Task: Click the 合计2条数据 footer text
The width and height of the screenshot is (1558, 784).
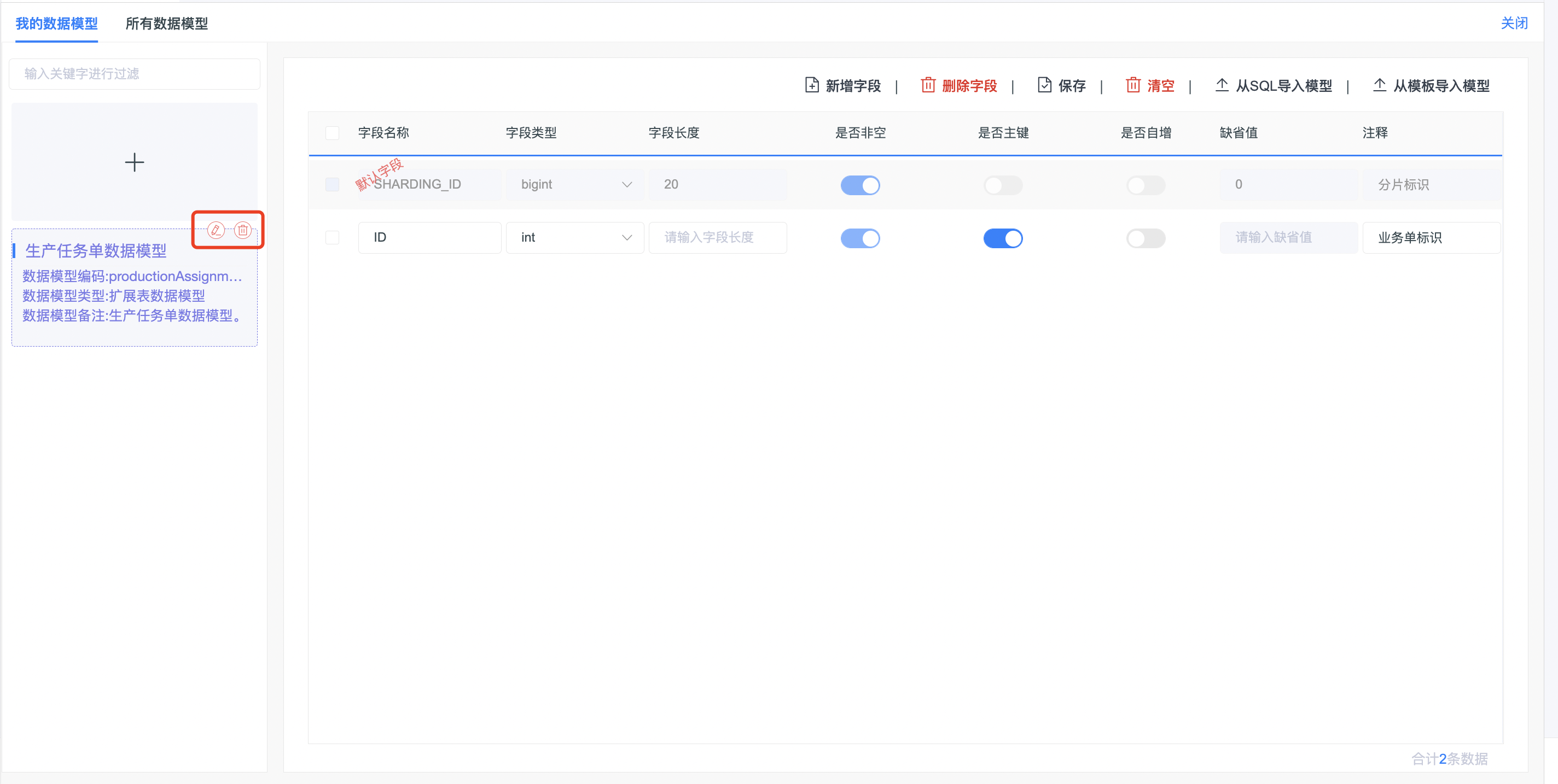Action: [x=1449, y=759]
